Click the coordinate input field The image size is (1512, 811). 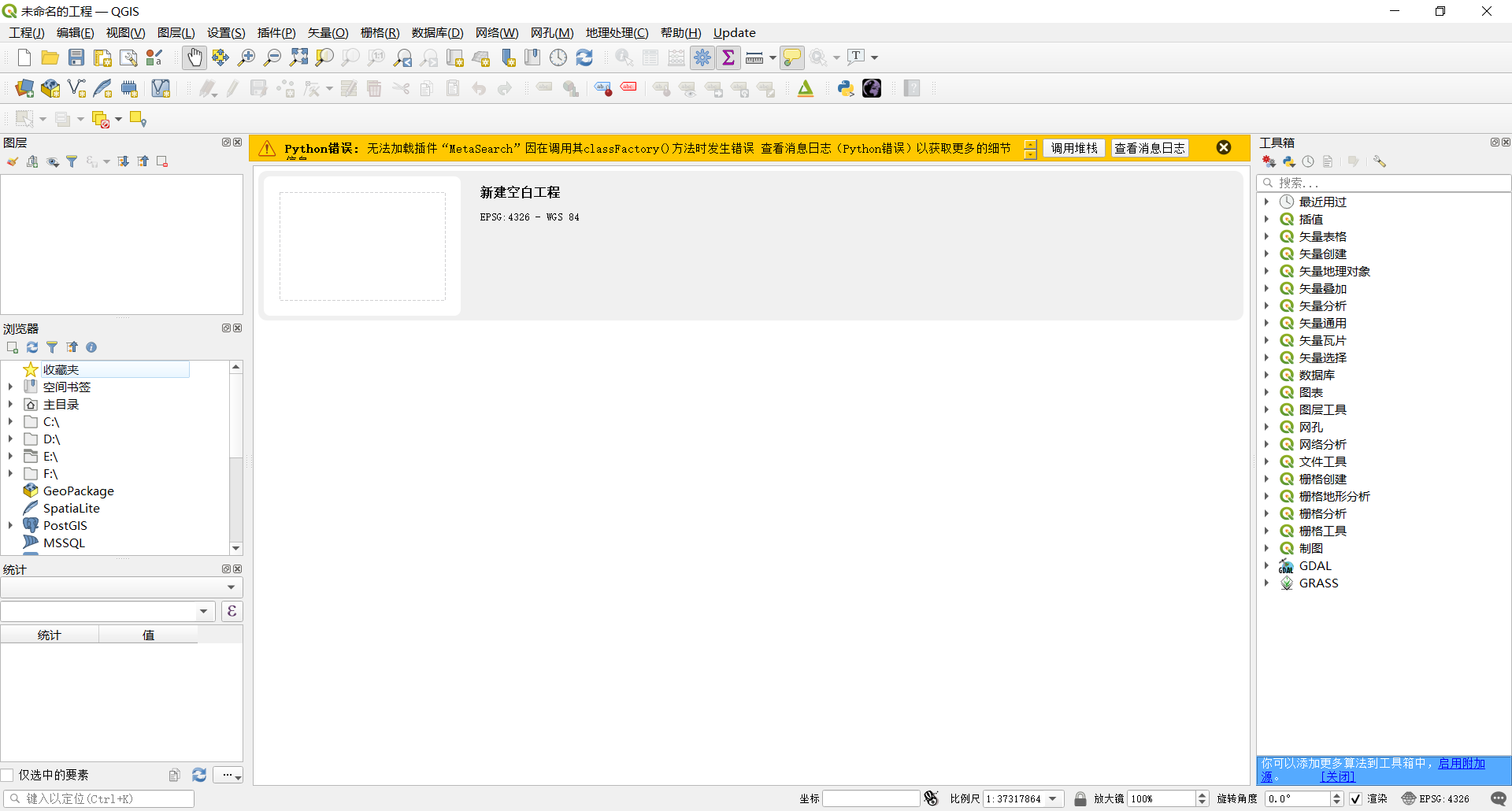pyautogui.click(x=871, y=798)
